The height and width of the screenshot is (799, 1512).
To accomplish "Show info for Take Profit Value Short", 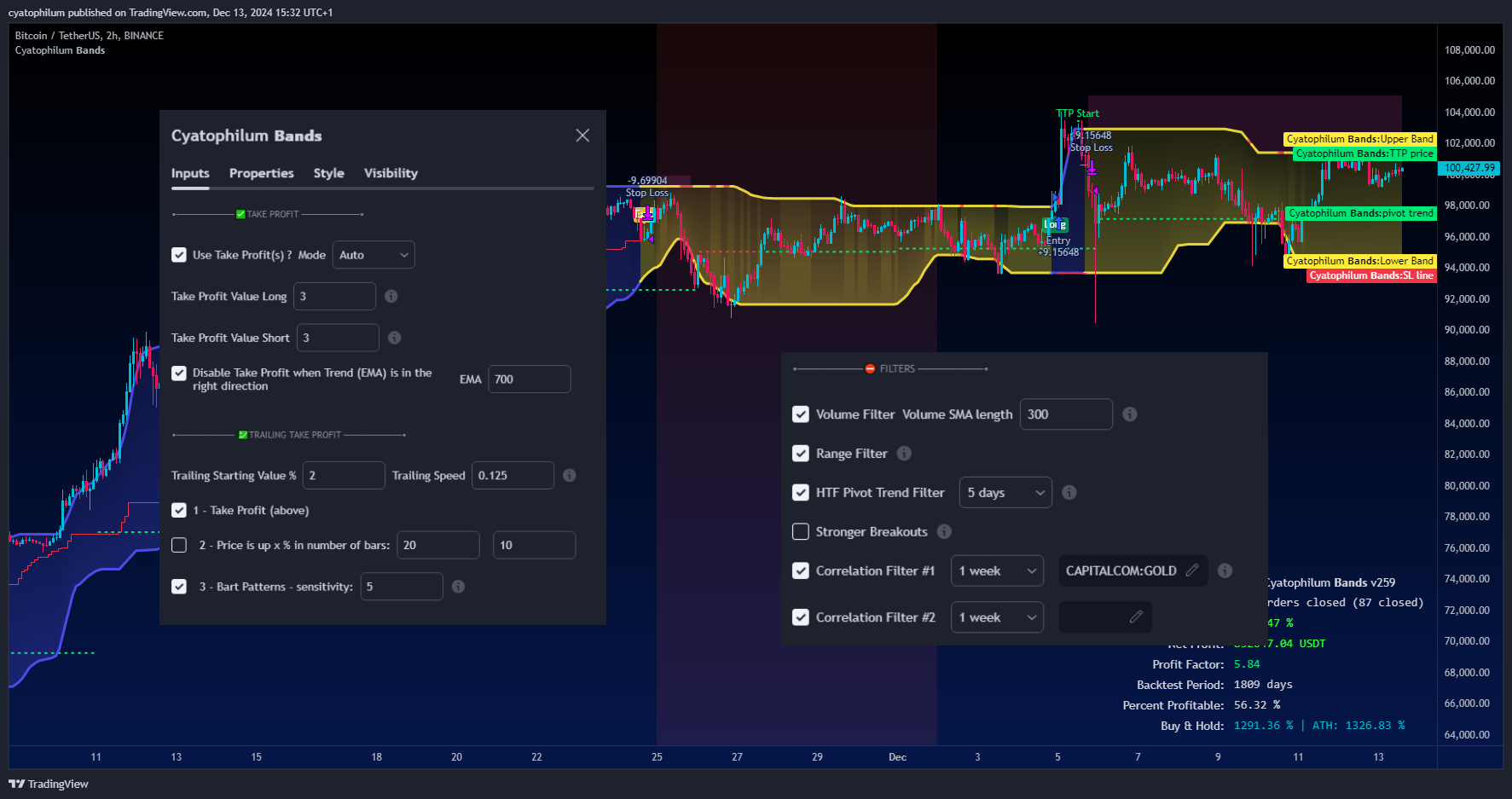I will [x=395, y=338].
